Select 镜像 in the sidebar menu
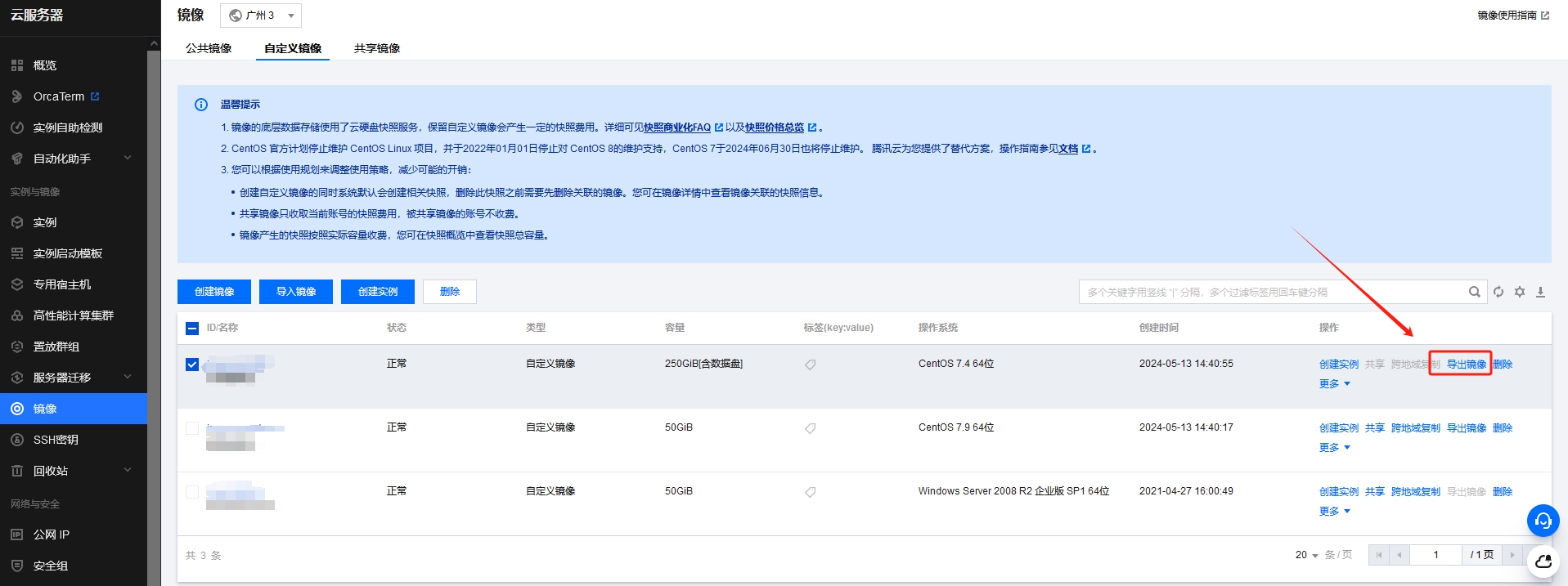The width and height of the screenshot is (1568, 586). point(74,409)
